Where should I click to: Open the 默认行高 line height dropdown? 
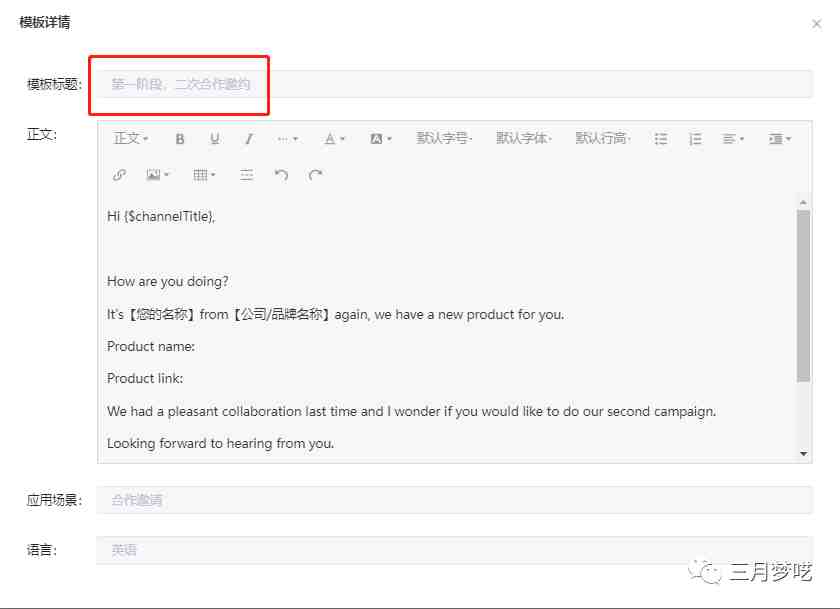pos(603,138)
